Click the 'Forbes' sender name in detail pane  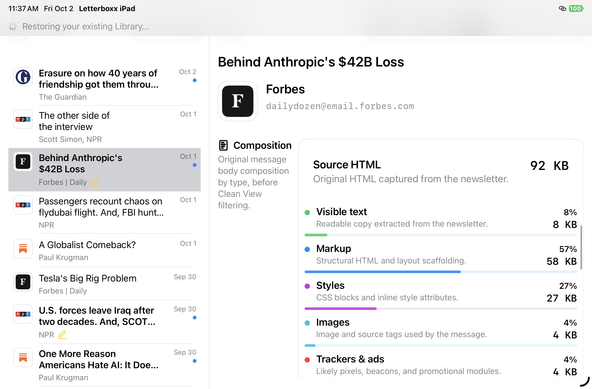click(x=285, y=90)
